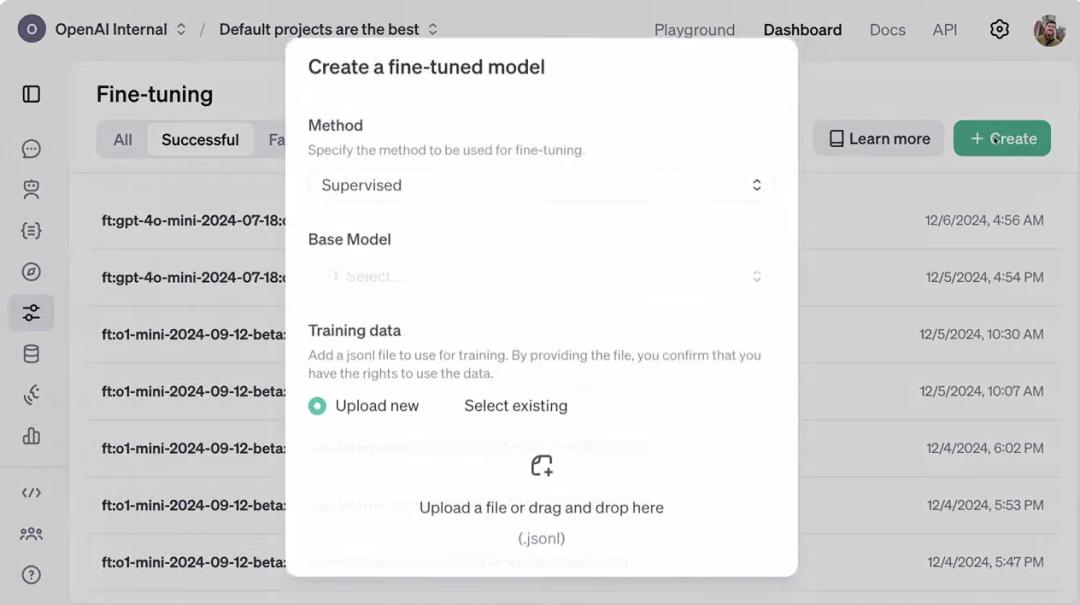Select the Upload new radio button
This screenshot has width=1080, height=605.
(x=317, y=406)
